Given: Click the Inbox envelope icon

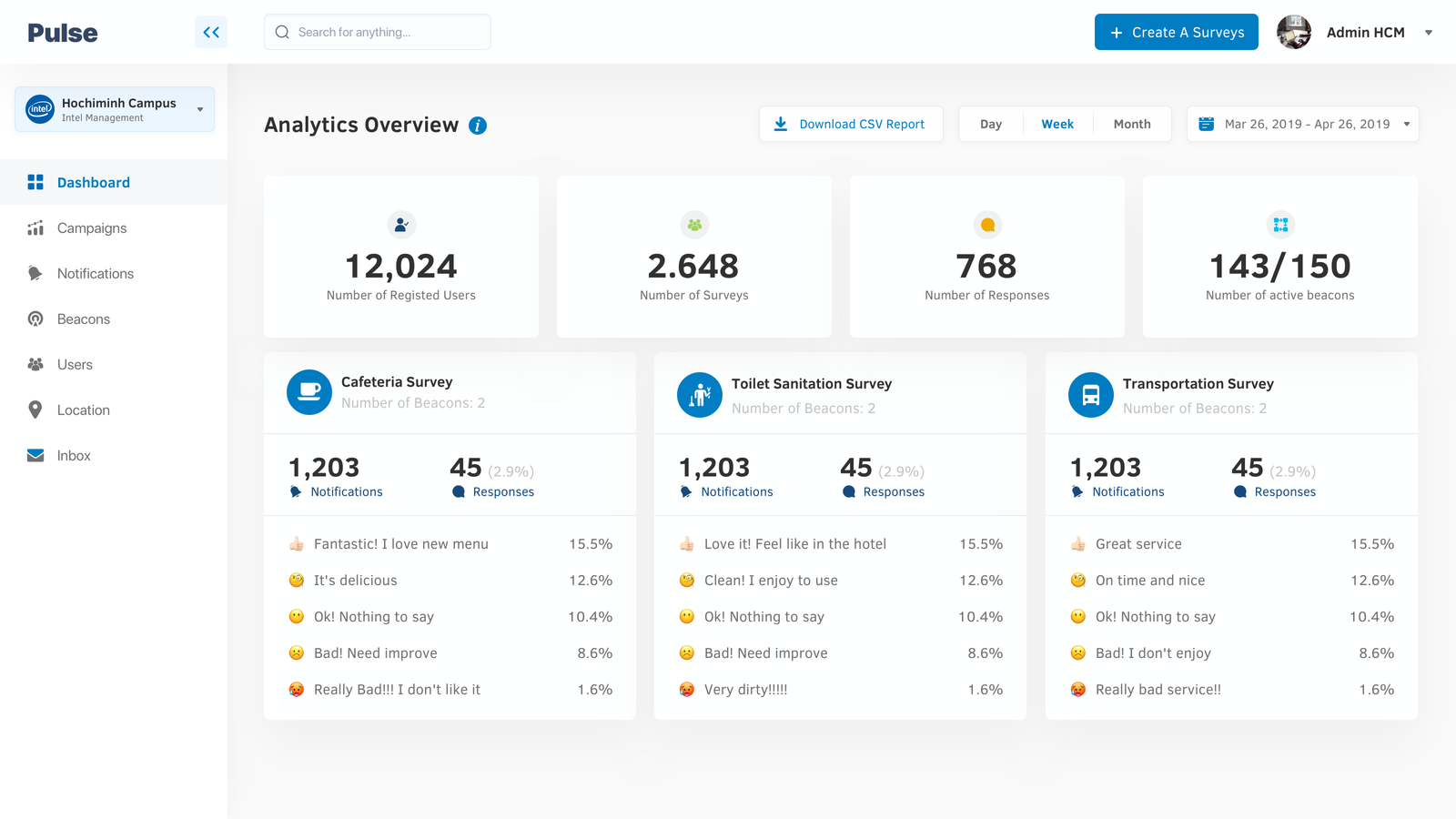Looking at the screenshot, I should click(x=35, y=455).
